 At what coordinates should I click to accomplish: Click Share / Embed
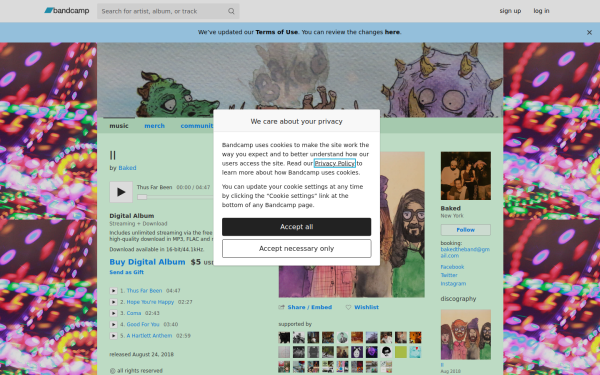click(310, 307)
